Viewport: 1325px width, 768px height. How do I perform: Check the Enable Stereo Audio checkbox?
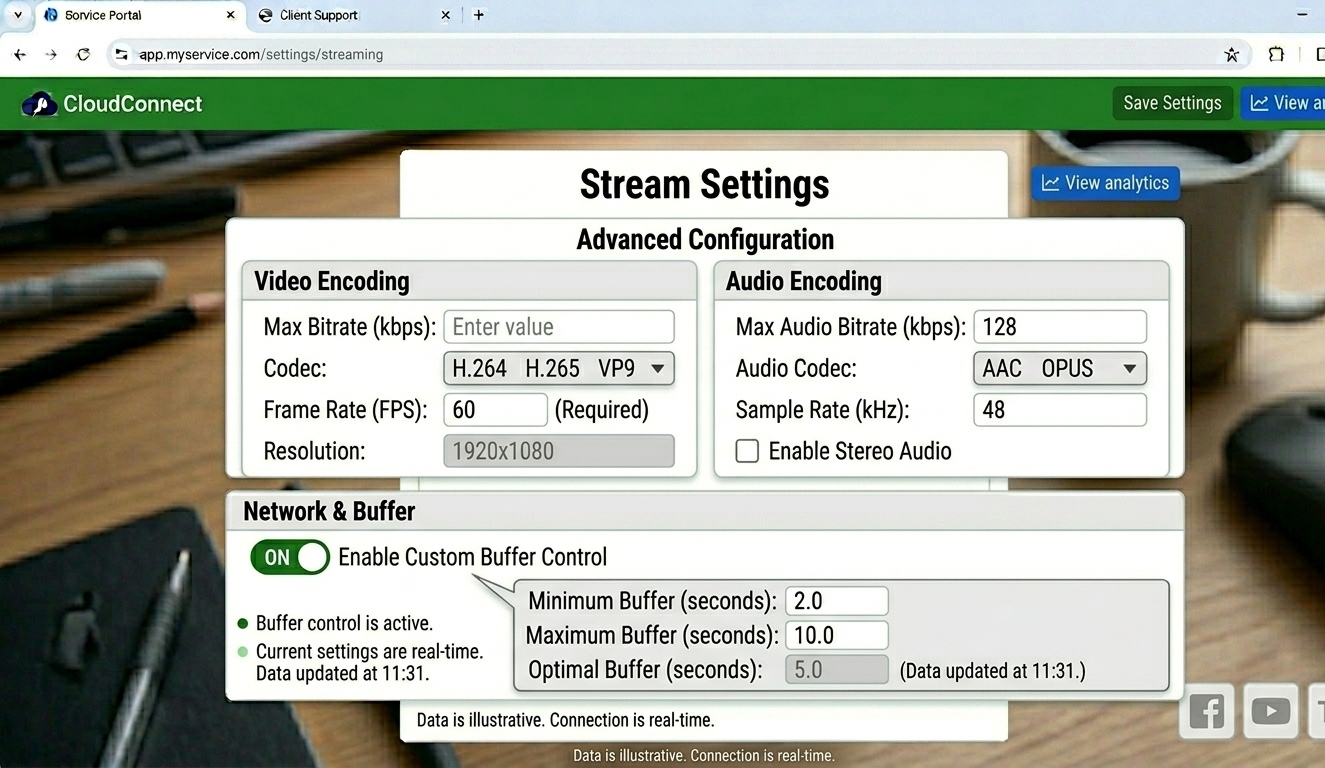point(747,451)
